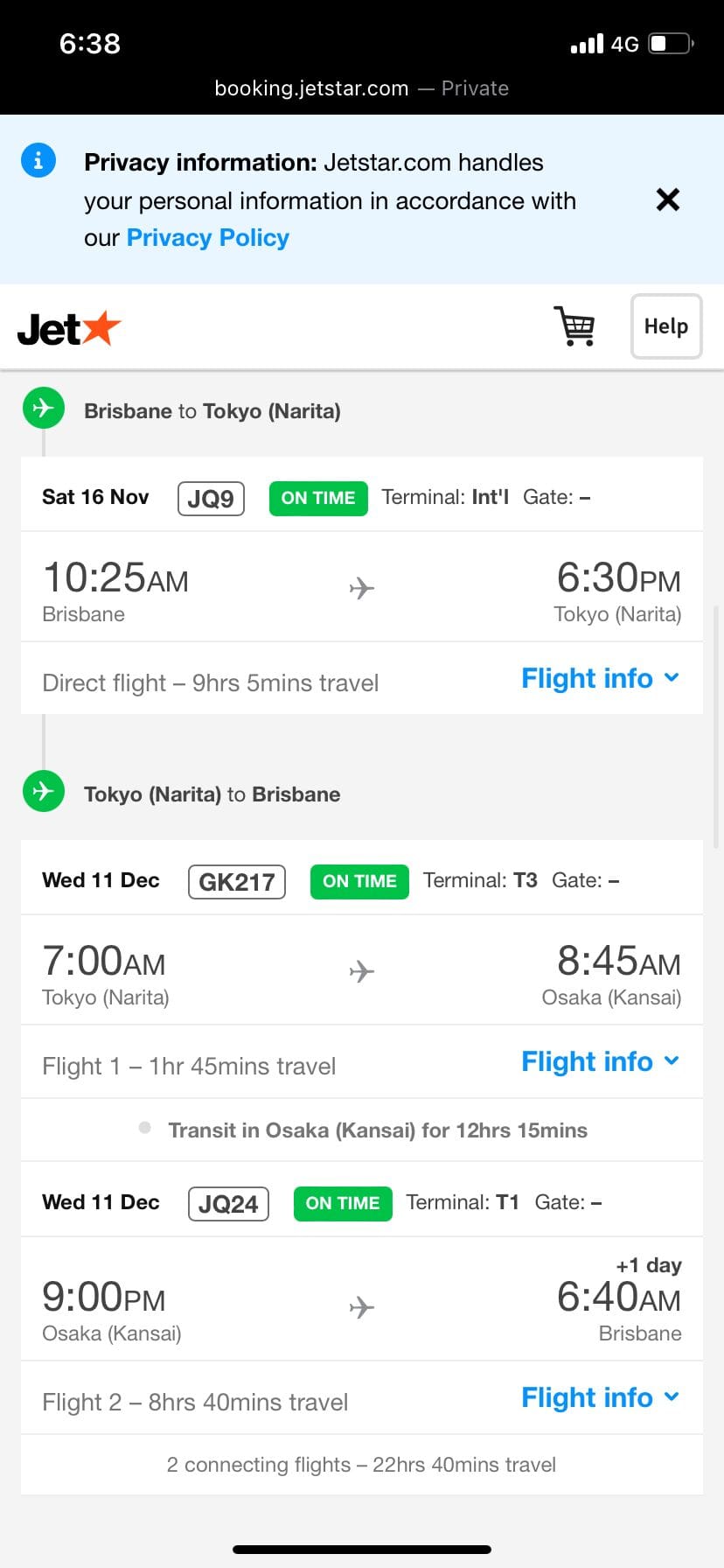Tap the Jetstar logo
Image resolution: width=724 pixels, height=1568 pixels.
(69, 328)
